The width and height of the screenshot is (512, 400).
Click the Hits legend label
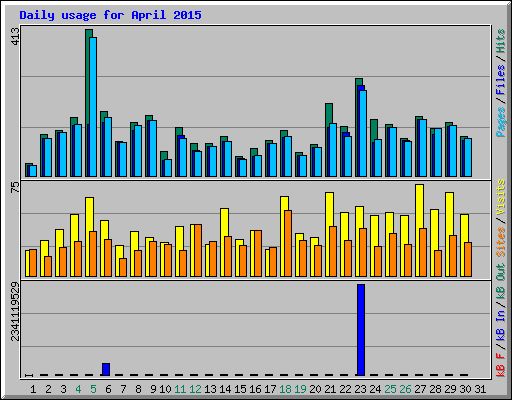click(501, 41)
